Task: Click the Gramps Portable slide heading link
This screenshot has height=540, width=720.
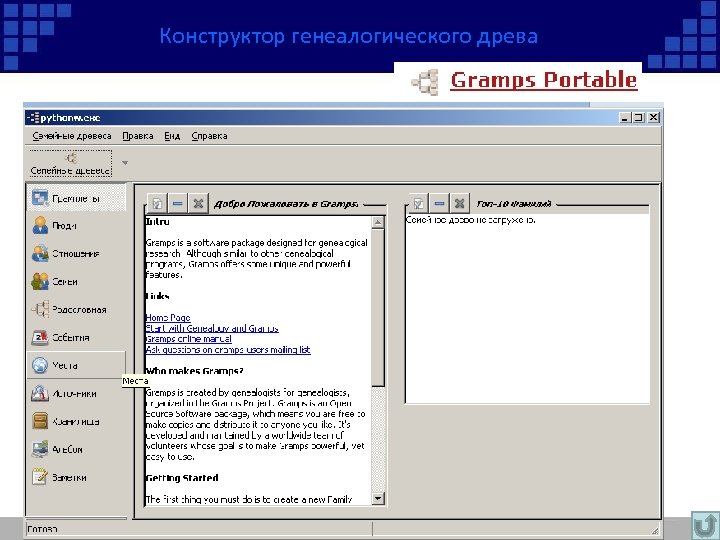Action: coord(544,80)
